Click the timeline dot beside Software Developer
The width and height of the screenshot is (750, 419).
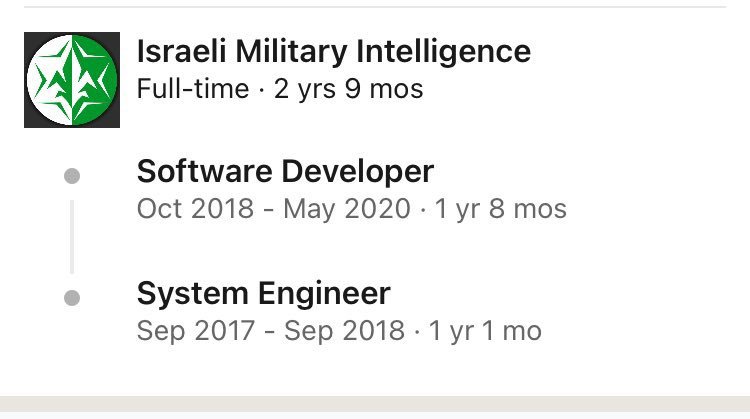(72, 176)
